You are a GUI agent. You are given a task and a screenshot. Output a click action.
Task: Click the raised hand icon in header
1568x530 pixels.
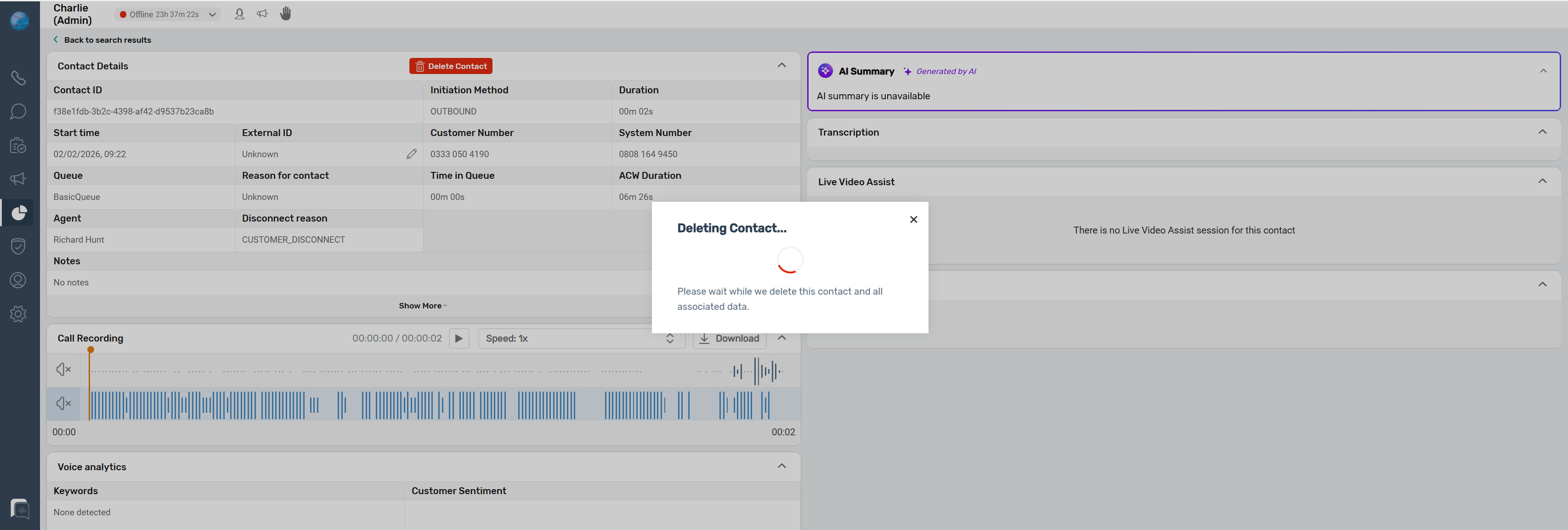(x=285, y=13)
